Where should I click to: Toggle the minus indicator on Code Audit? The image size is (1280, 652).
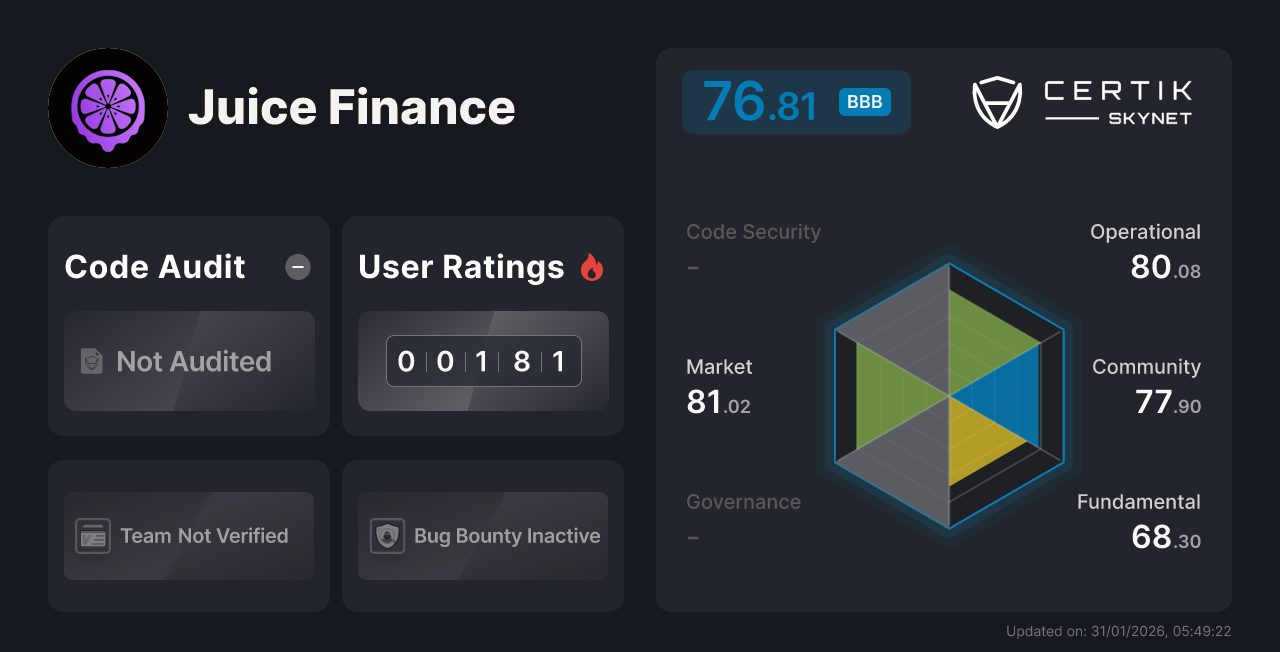(x=297, y=267)
